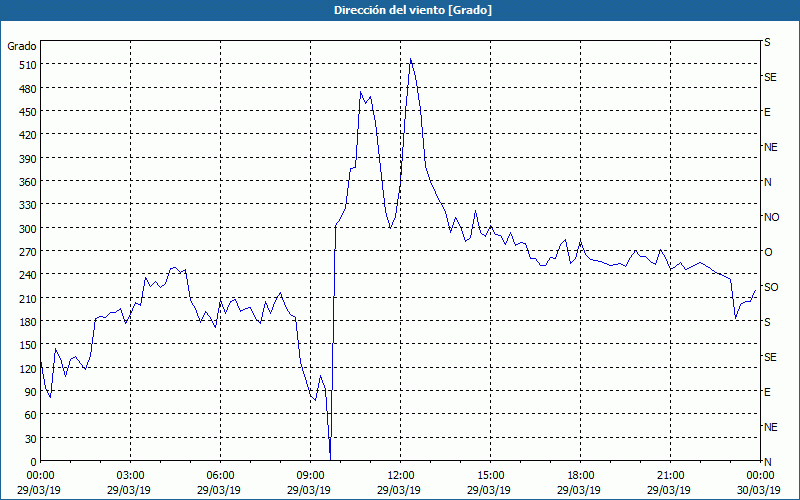This screenshot has width=800, height=500.
Task: Click the 360 degree axis label
Action: (28, 182)
